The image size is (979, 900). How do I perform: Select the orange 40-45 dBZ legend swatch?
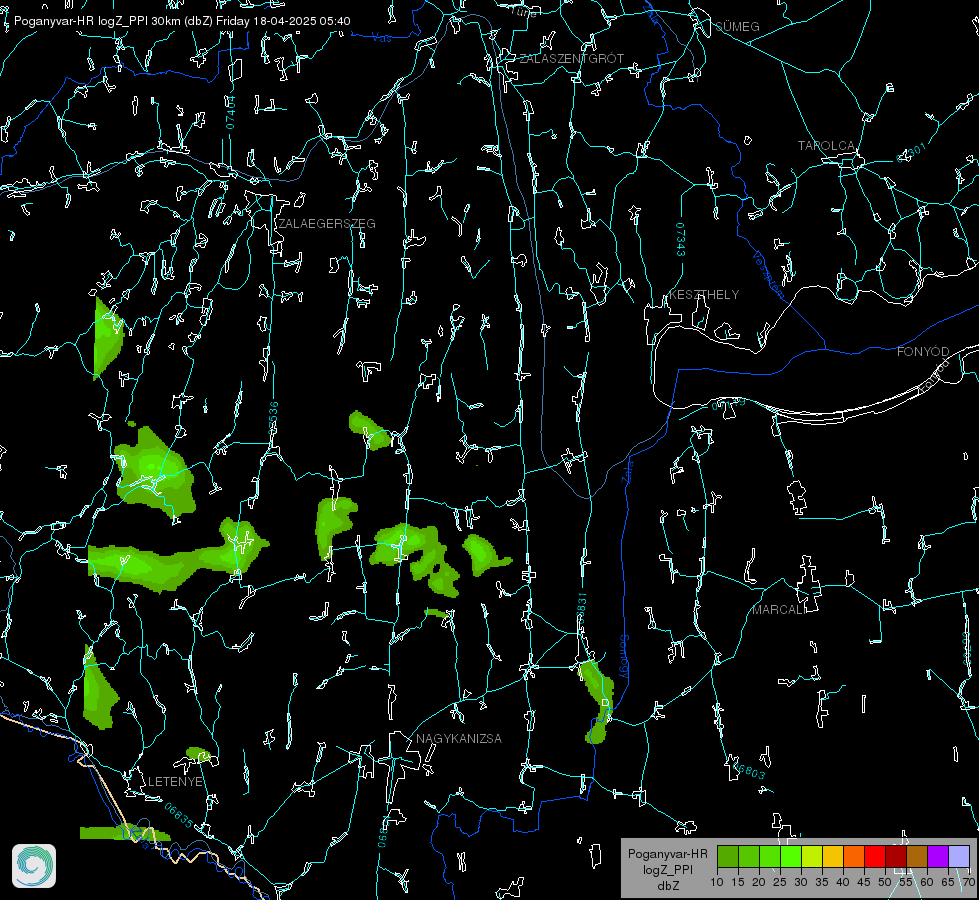coord(854,857)
